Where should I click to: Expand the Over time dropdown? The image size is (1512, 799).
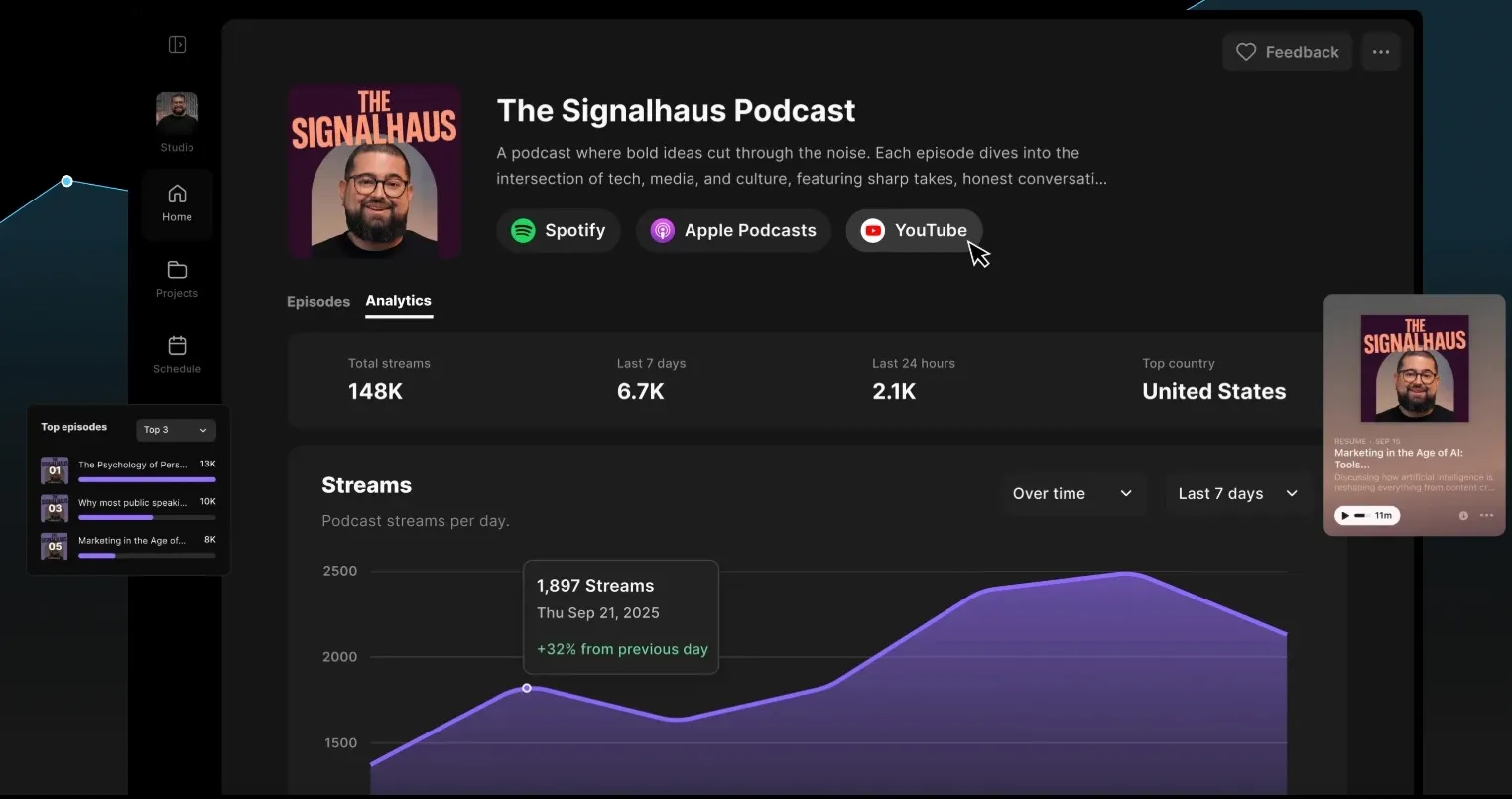pos(1072,494)
